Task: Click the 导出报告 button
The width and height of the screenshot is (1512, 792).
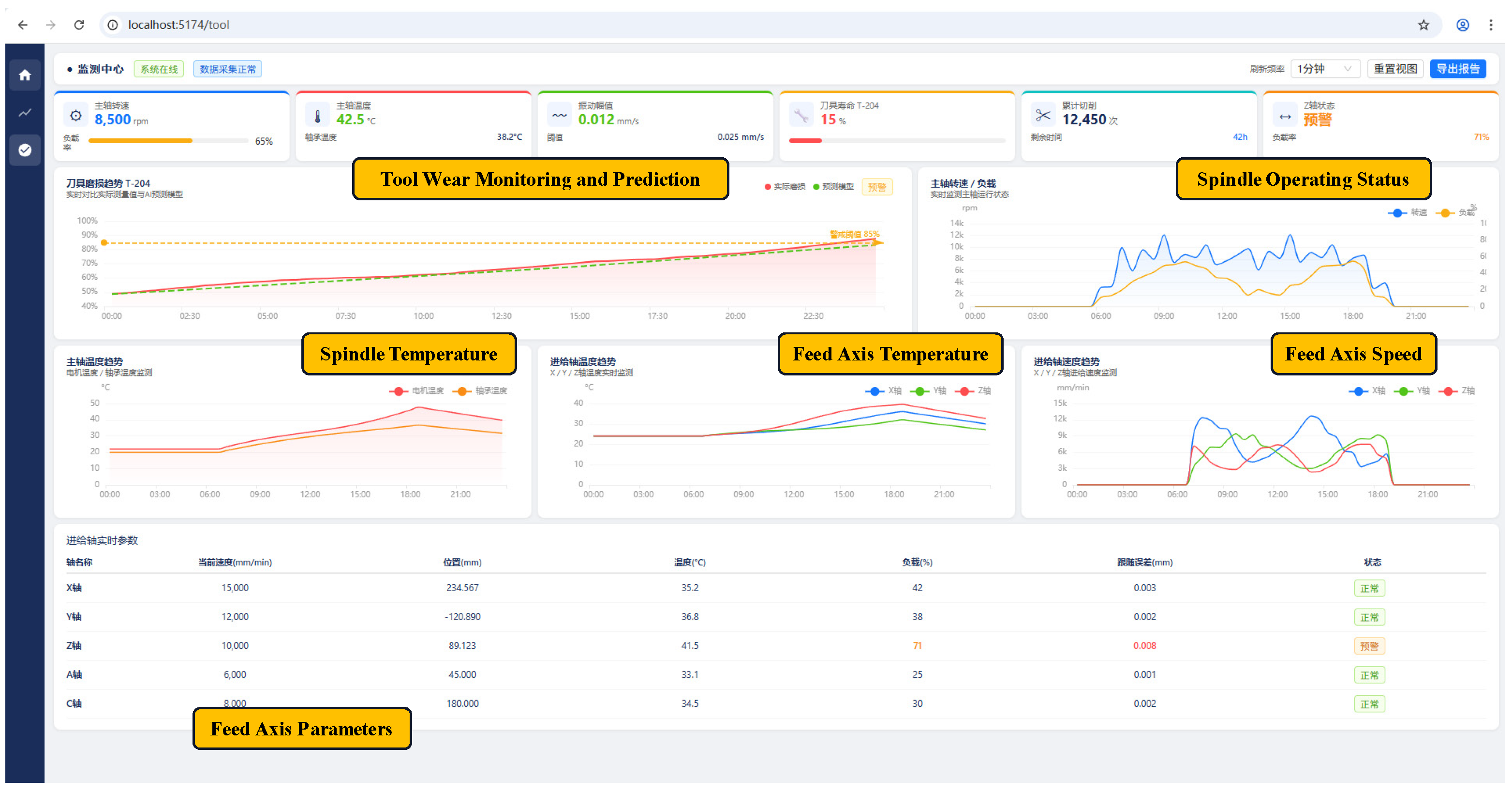Action: tap(1458, 69)
